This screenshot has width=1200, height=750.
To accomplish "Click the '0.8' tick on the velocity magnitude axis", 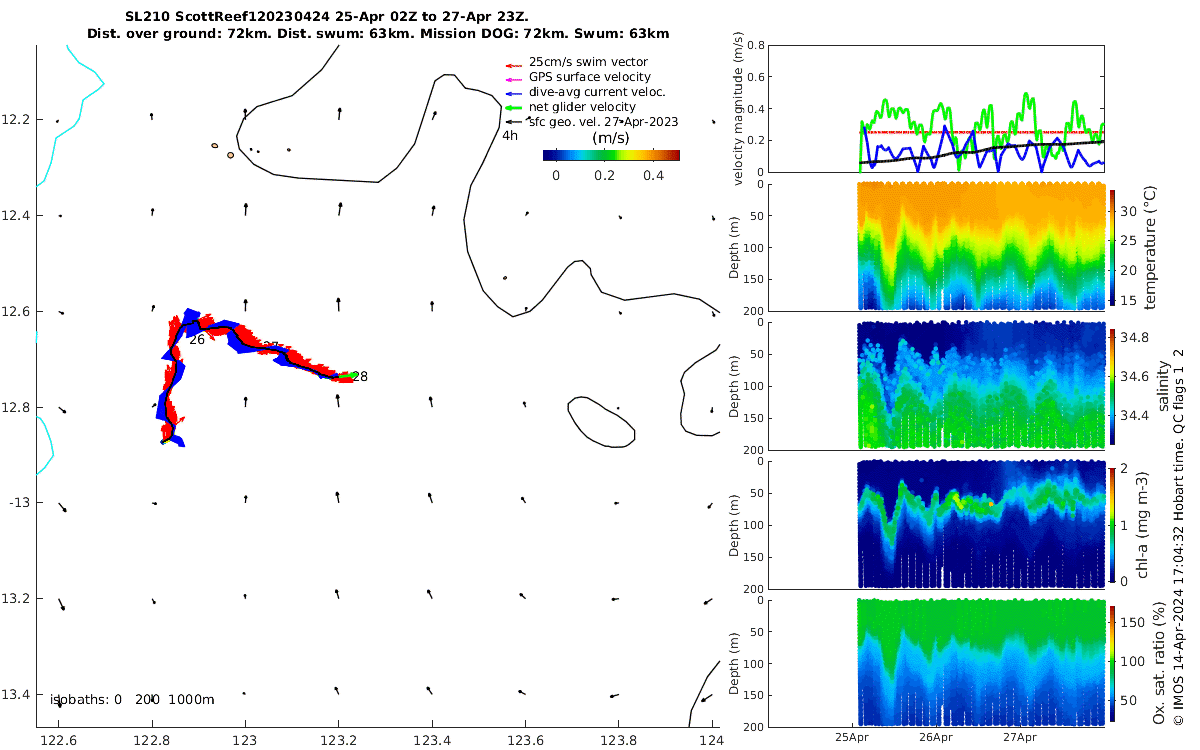I will (756, 46).
